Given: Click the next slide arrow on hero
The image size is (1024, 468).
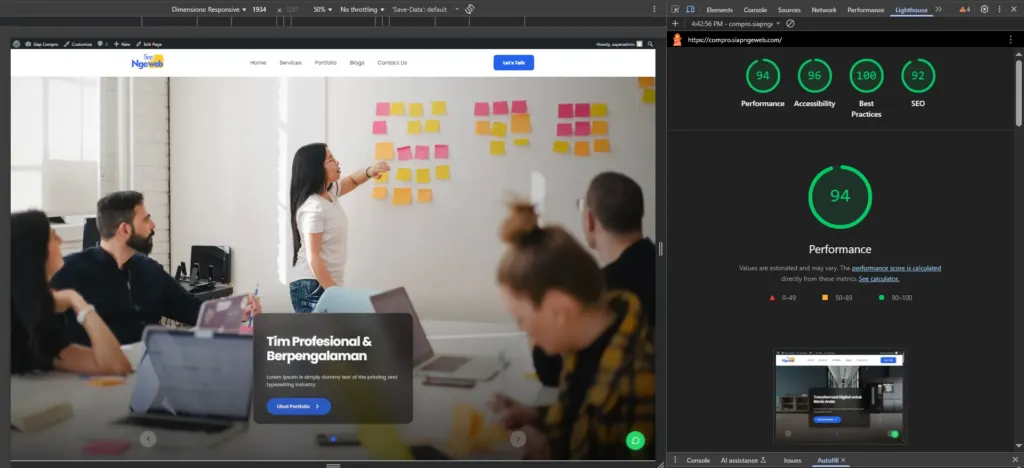Looking at the screenshot, I should point(518,438).
